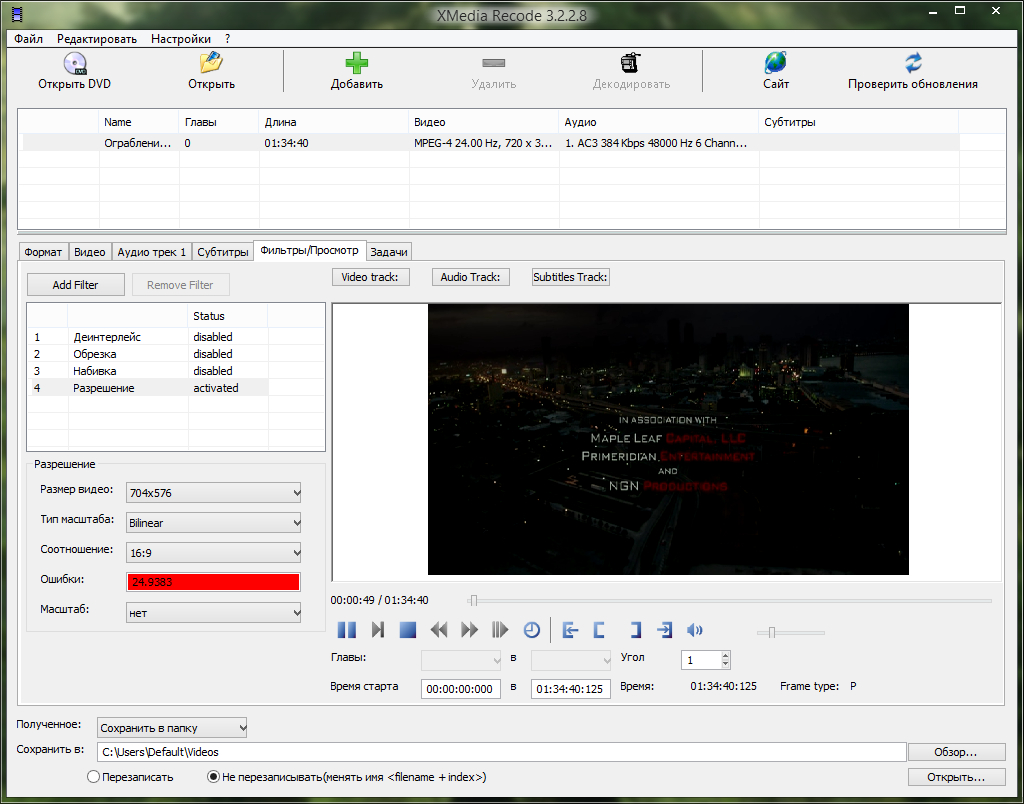Stop the video preview
This screenshot has width=1024, height=804.
(408, 630)
